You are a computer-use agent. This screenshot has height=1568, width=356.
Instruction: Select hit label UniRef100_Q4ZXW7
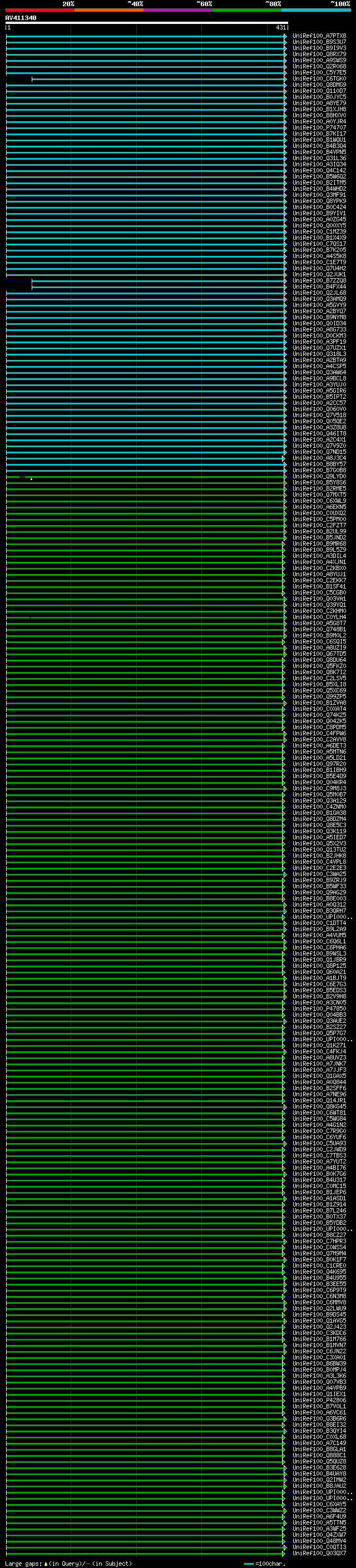pos(319,1535)
